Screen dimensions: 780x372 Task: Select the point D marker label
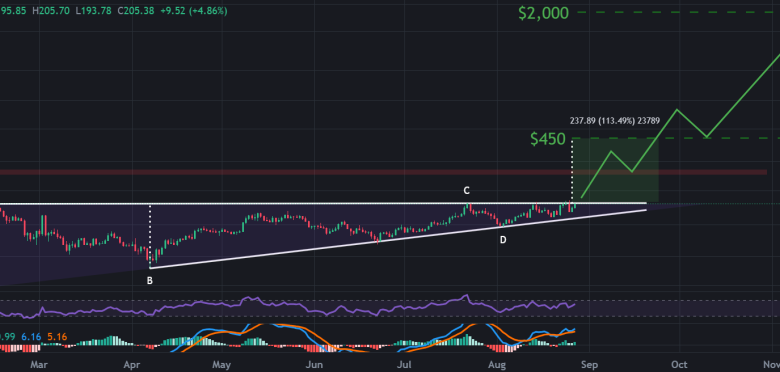[x=503, y=240]
